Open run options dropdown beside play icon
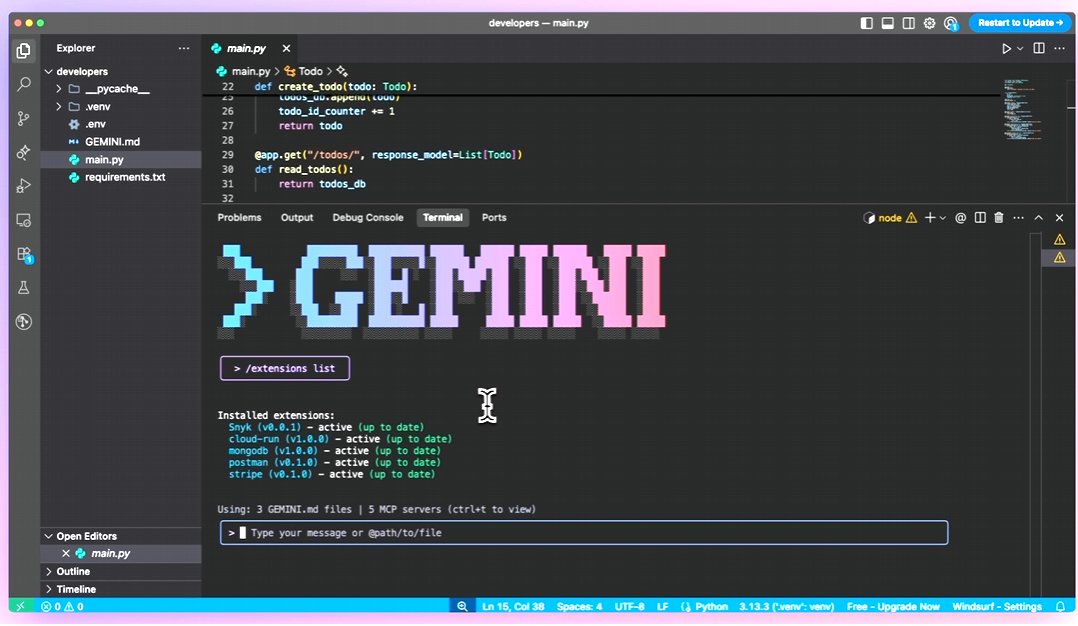The image size is (1078, 626). 1020,49
